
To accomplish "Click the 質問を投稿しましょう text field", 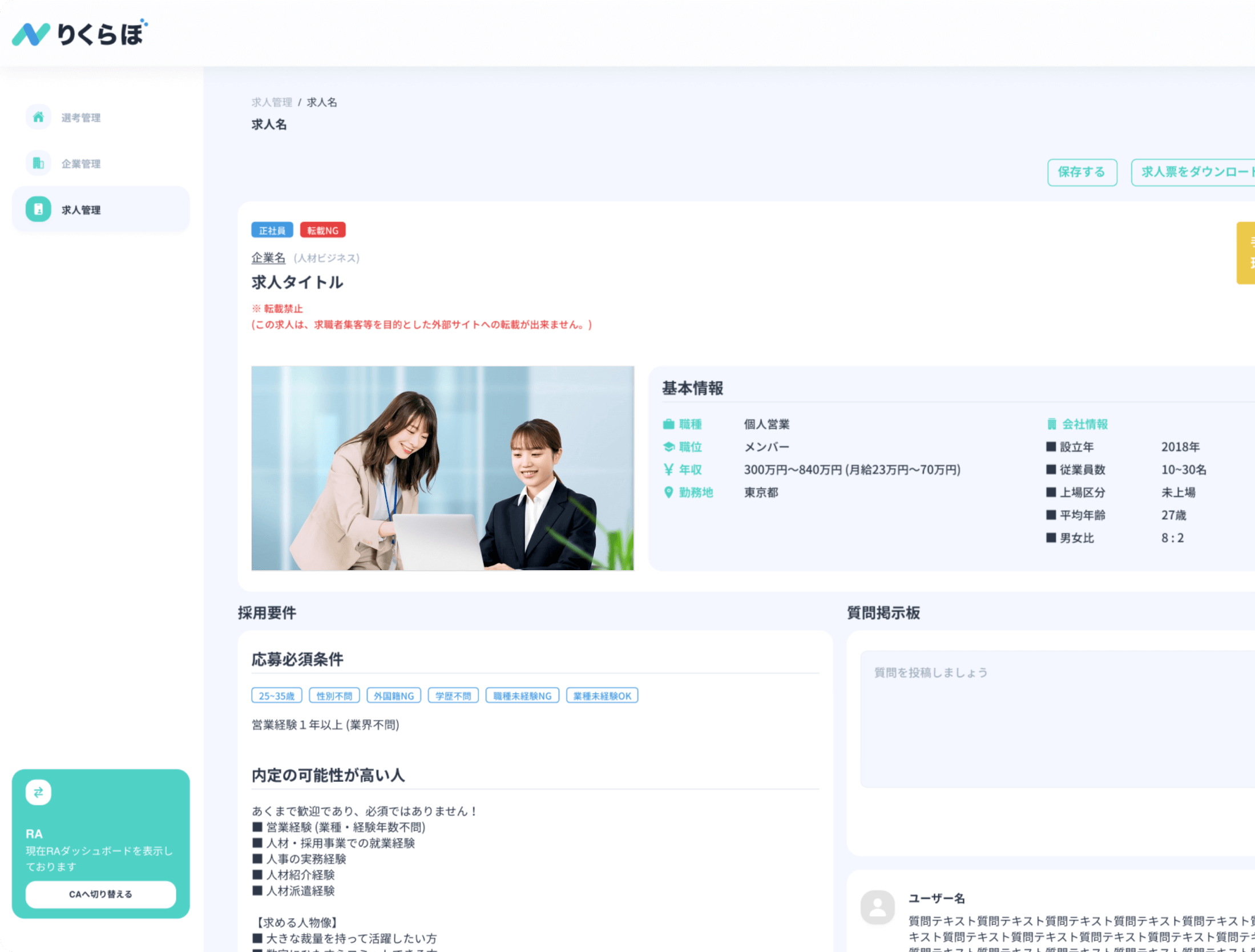I will pos(1056,719).
